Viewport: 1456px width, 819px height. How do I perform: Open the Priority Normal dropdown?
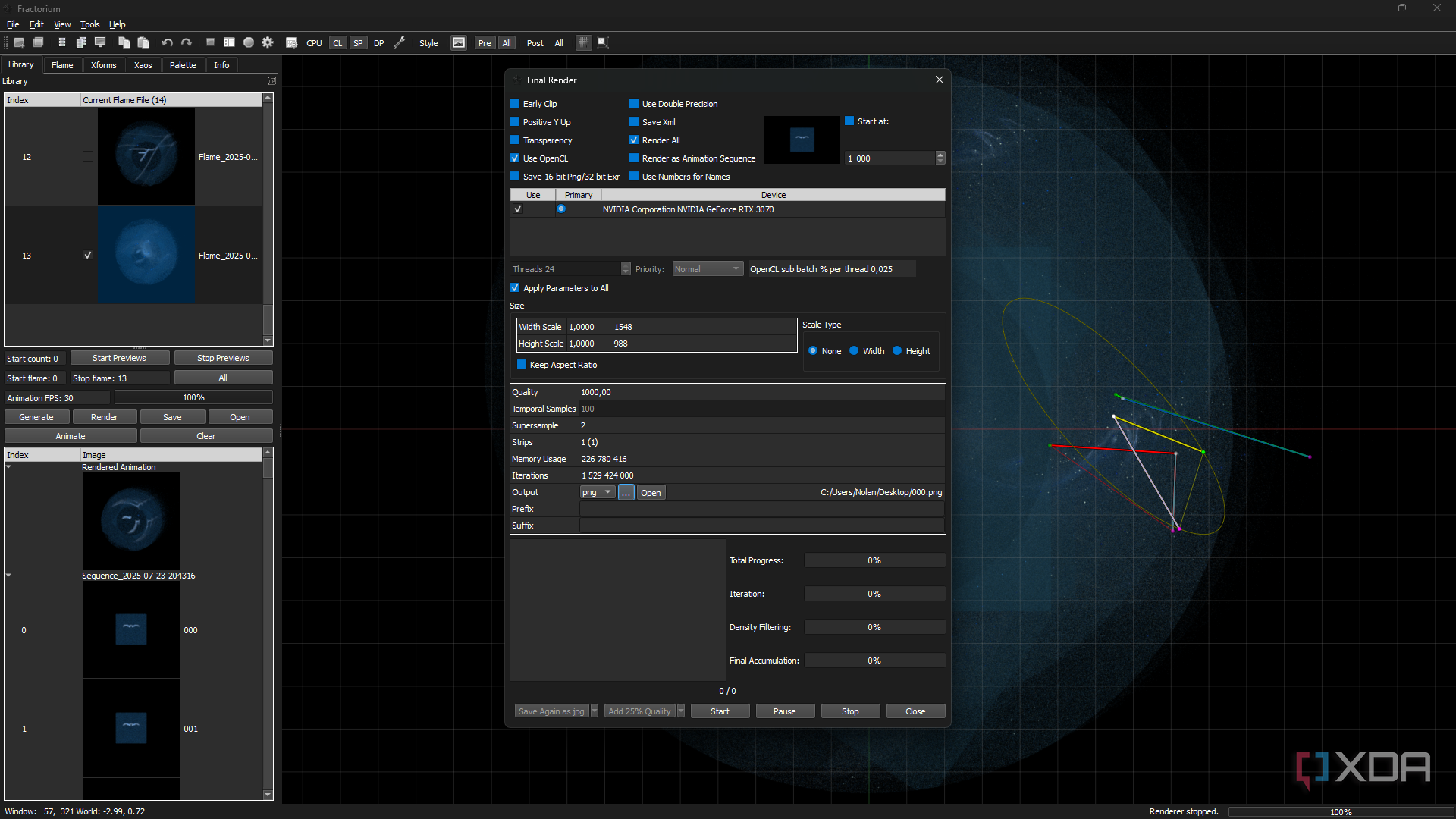(x=708, y=269)
